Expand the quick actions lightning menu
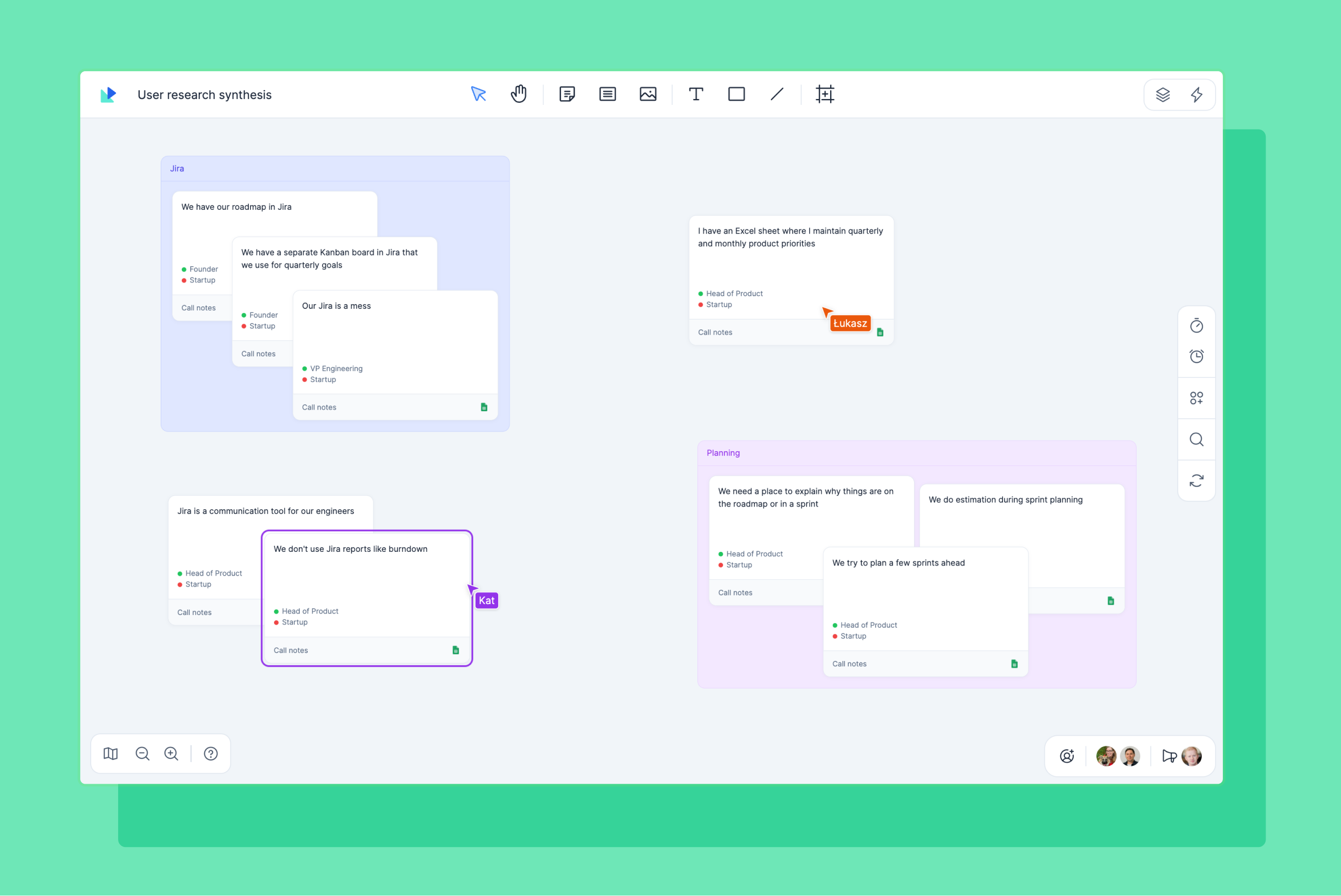Viewport: 1341px width, 896px height. click(1197, 95)
